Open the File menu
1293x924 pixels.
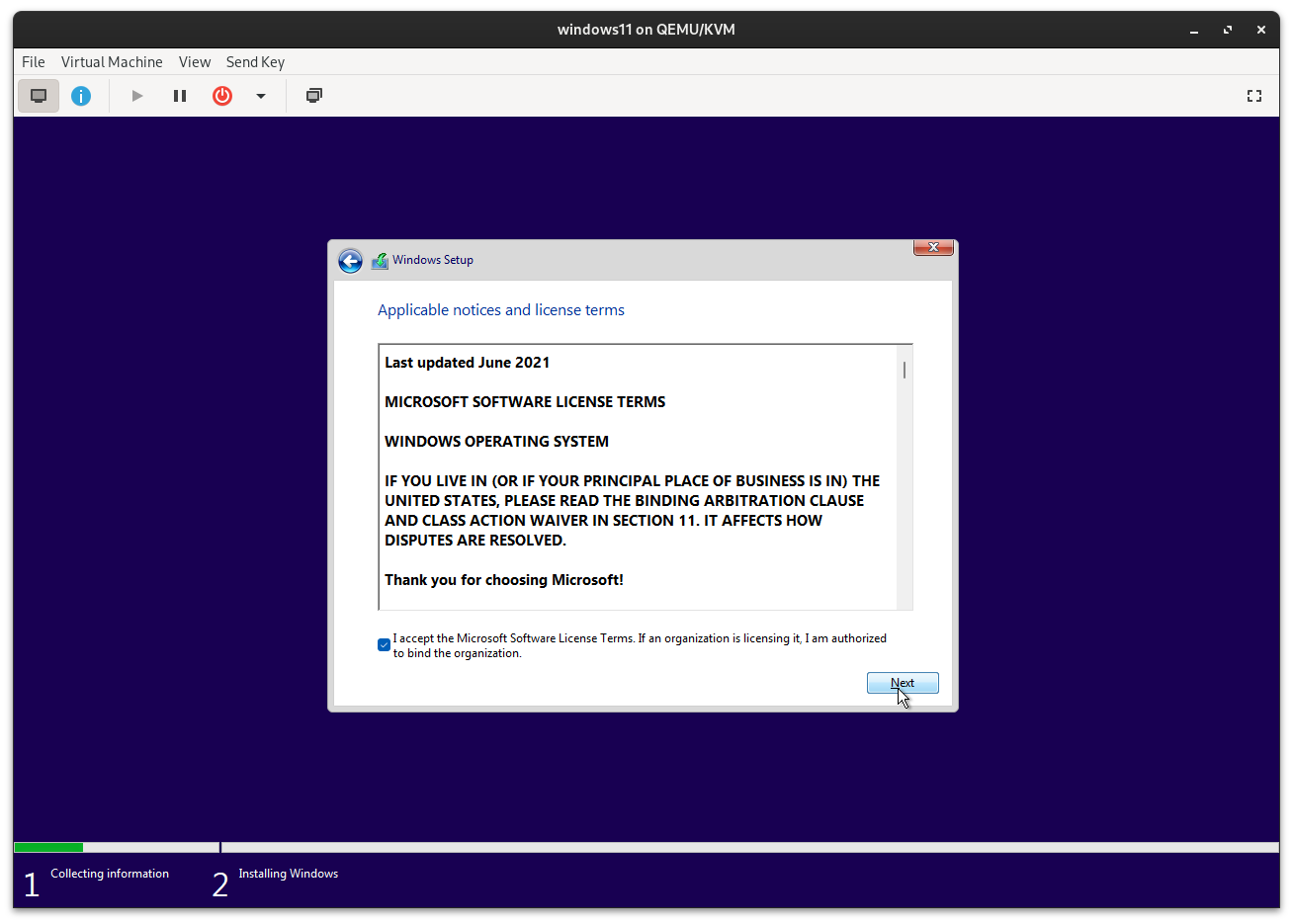(34, 61)
